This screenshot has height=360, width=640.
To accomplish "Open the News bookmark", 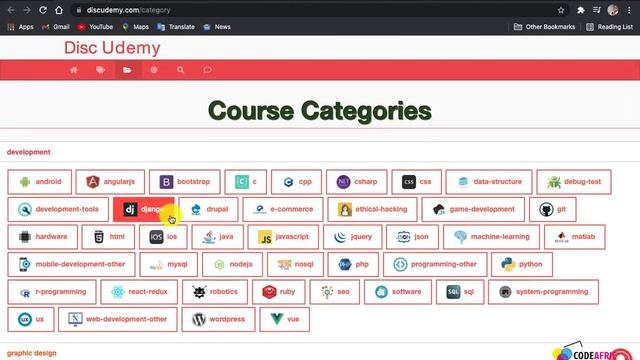I will pos(217,27).
